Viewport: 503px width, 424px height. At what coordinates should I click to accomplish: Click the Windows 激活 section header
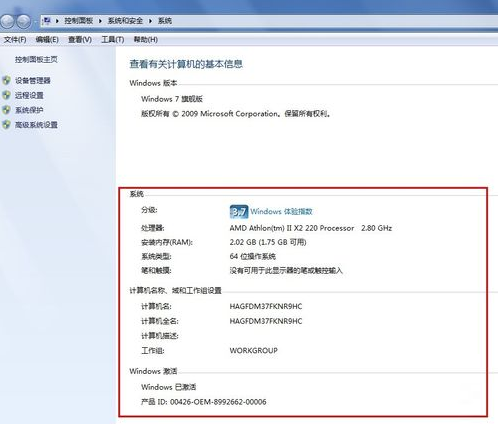[x=153, y=371]
